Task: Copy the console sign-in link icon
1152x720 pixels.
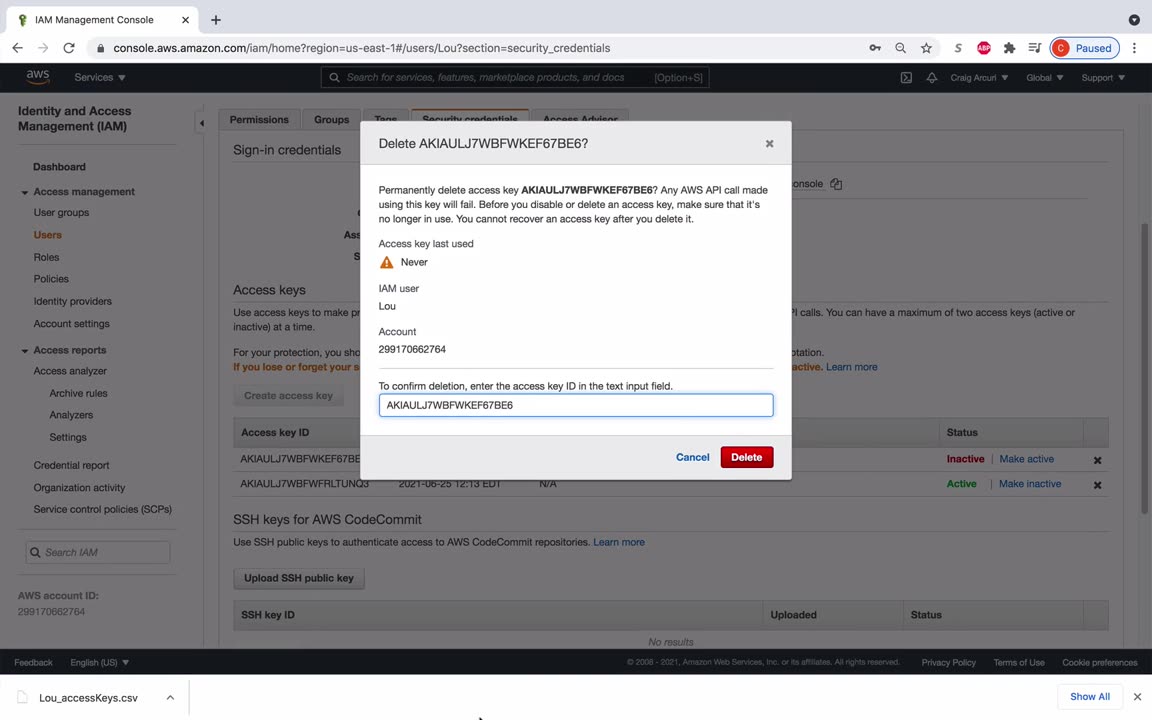Action: [836, 184]
